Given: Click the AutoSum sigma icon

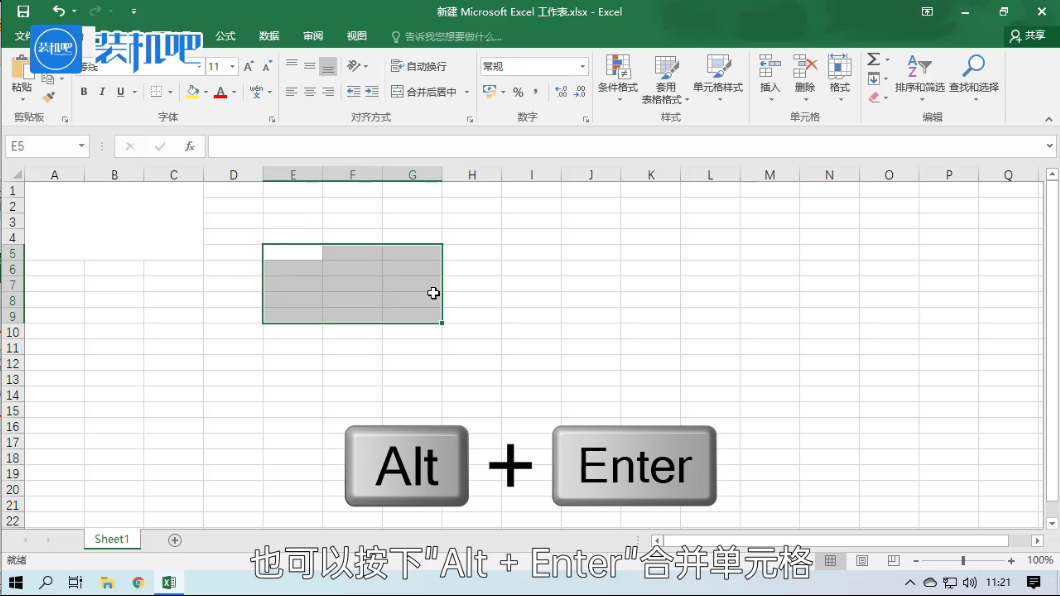Looking at the screenshot, I should click(x=873, y=59).
